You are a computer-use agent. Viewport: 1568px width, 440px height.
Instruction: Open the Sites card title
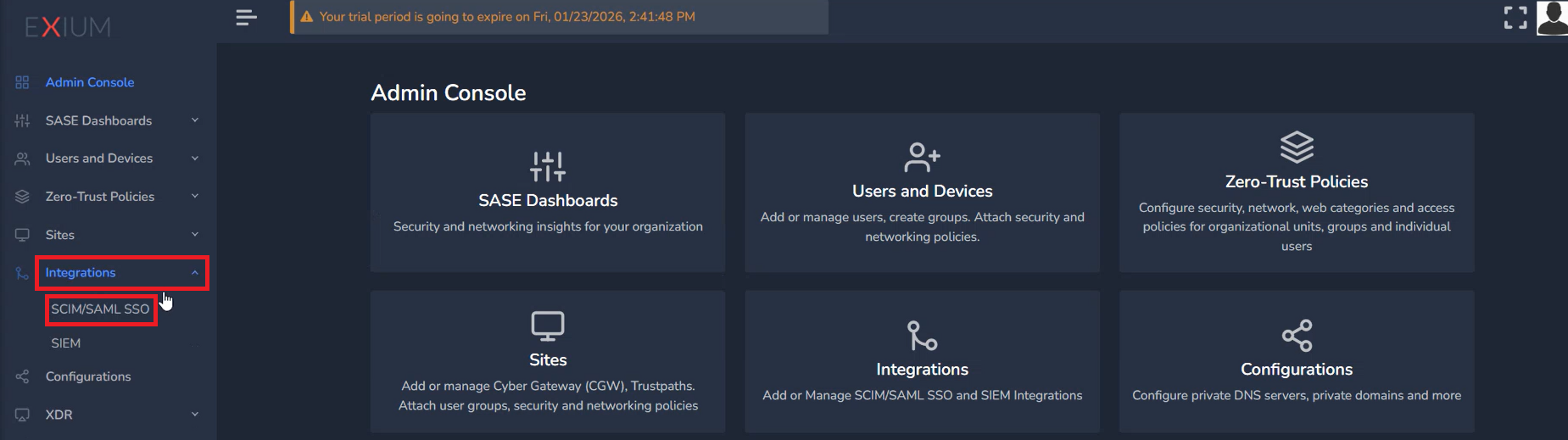[548, 360]
